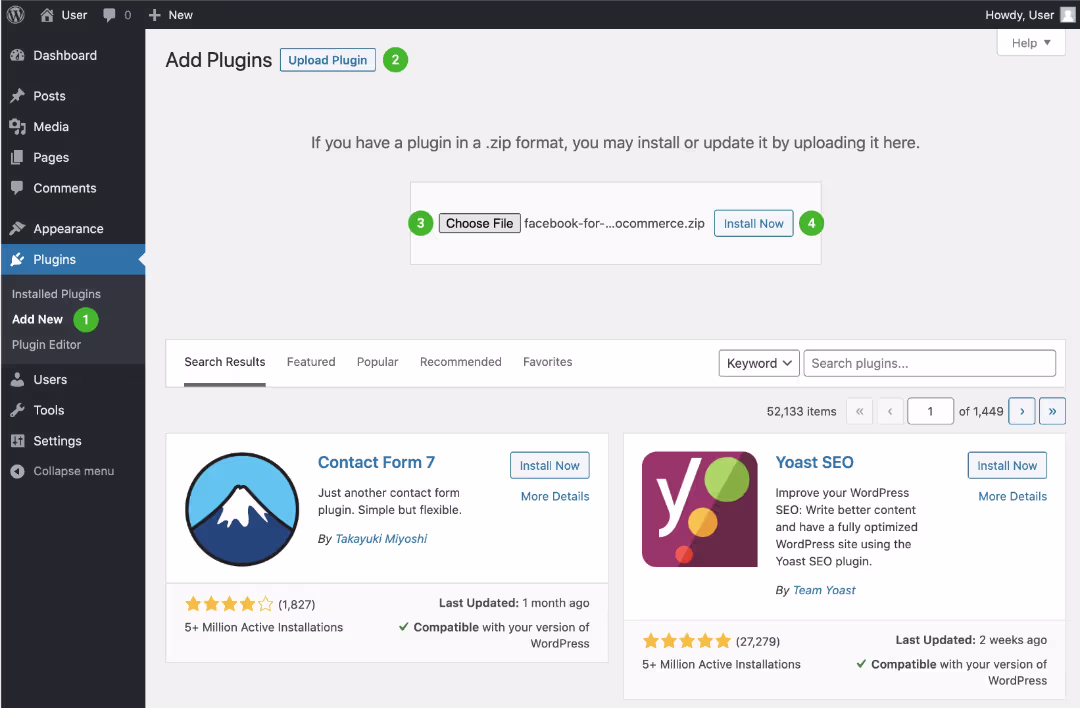The image size is (1080, 708).
Task: Install Contact Form 7 plugin
Action: [x=550, y=466]
